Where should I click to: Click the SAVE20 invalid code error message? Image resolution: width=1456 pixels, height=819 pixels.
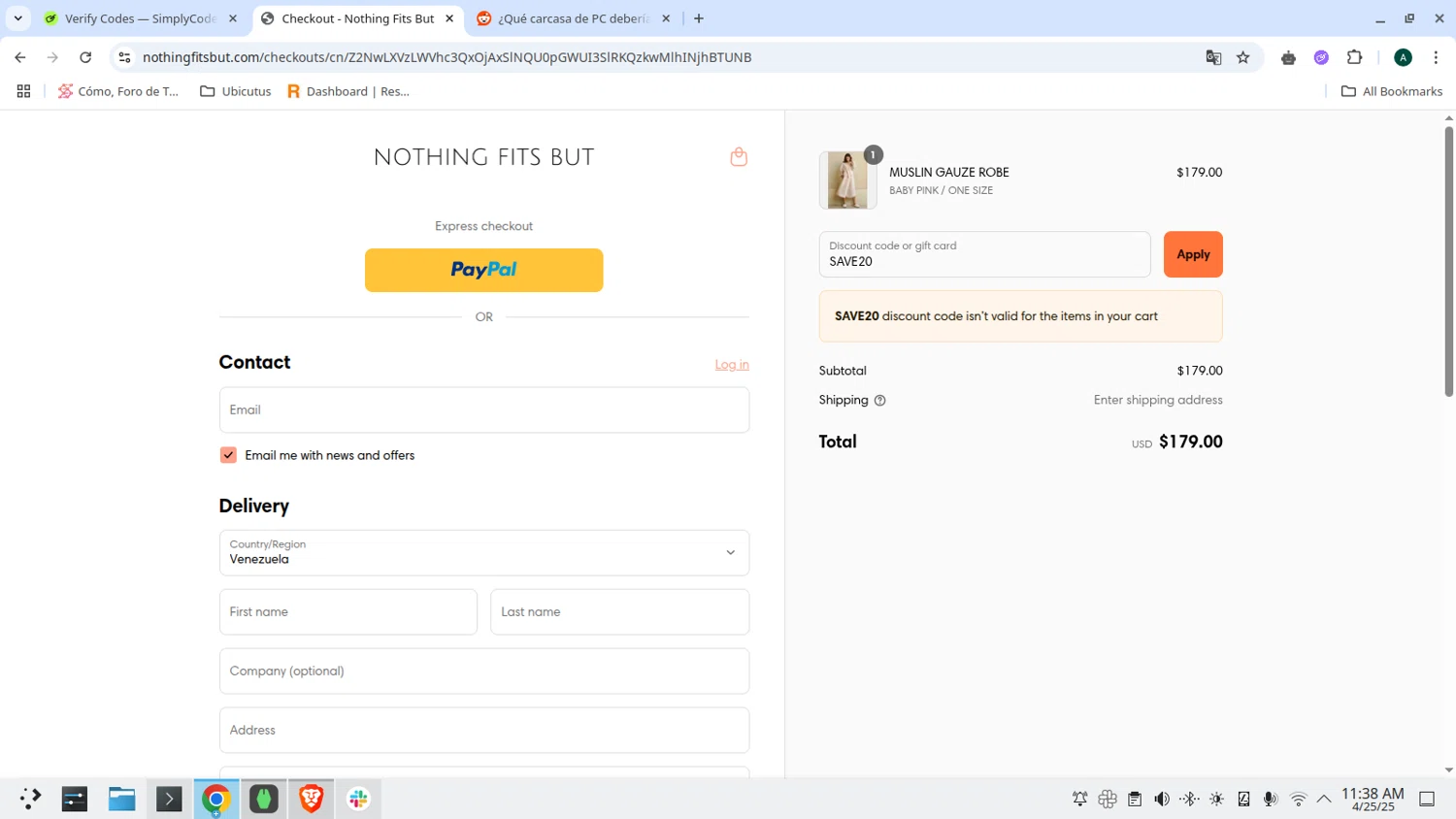coord(1020,316)
